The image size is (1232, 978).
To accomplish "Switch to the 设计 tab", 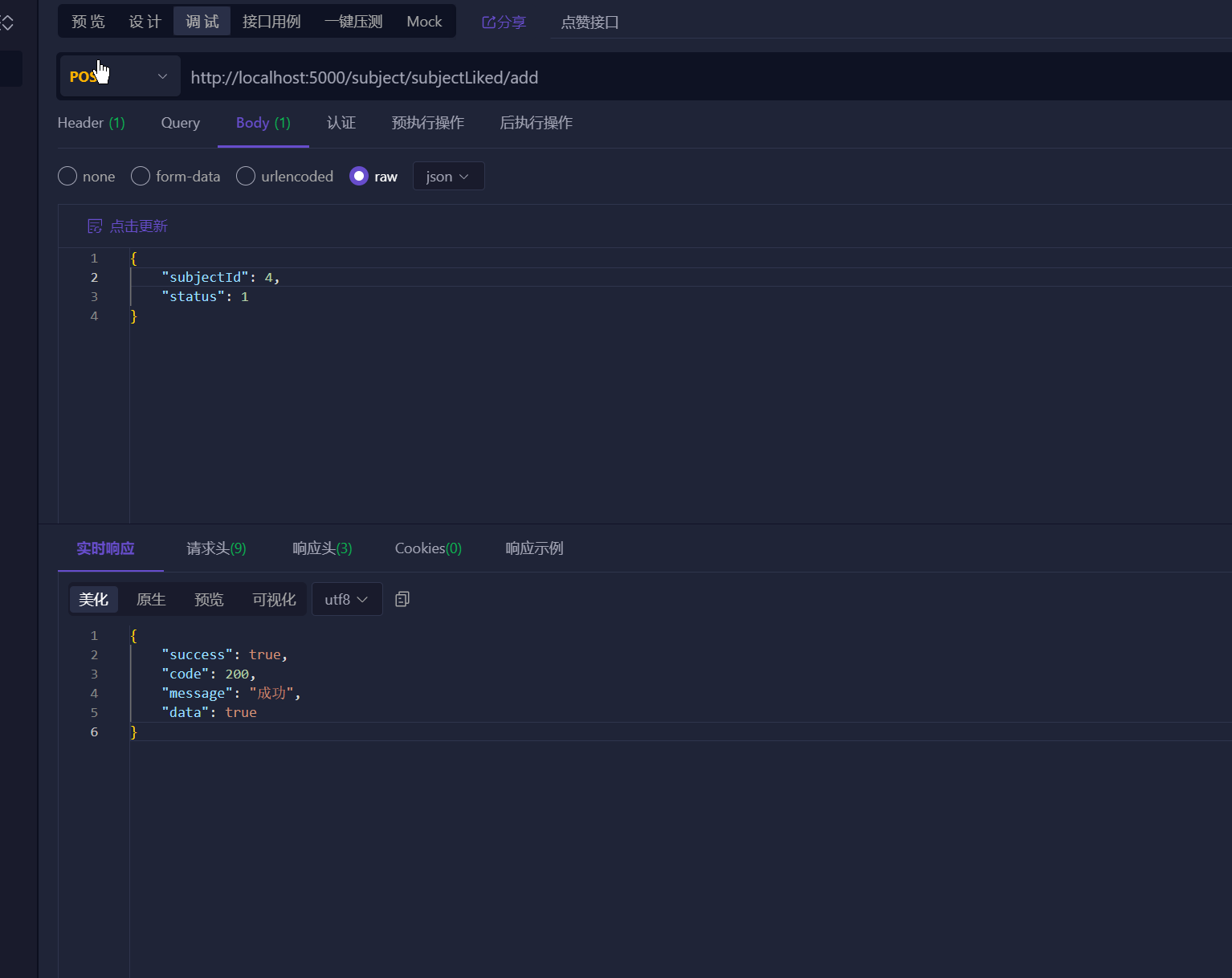I will point(145,22).
